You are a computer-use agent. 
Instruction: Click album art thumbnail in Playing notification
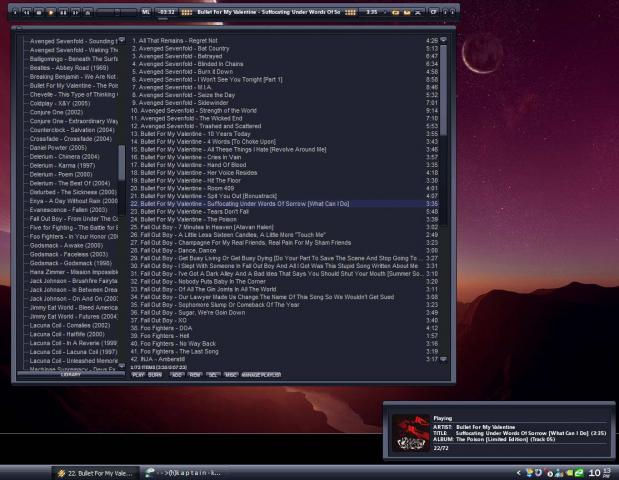click(411, 433)
